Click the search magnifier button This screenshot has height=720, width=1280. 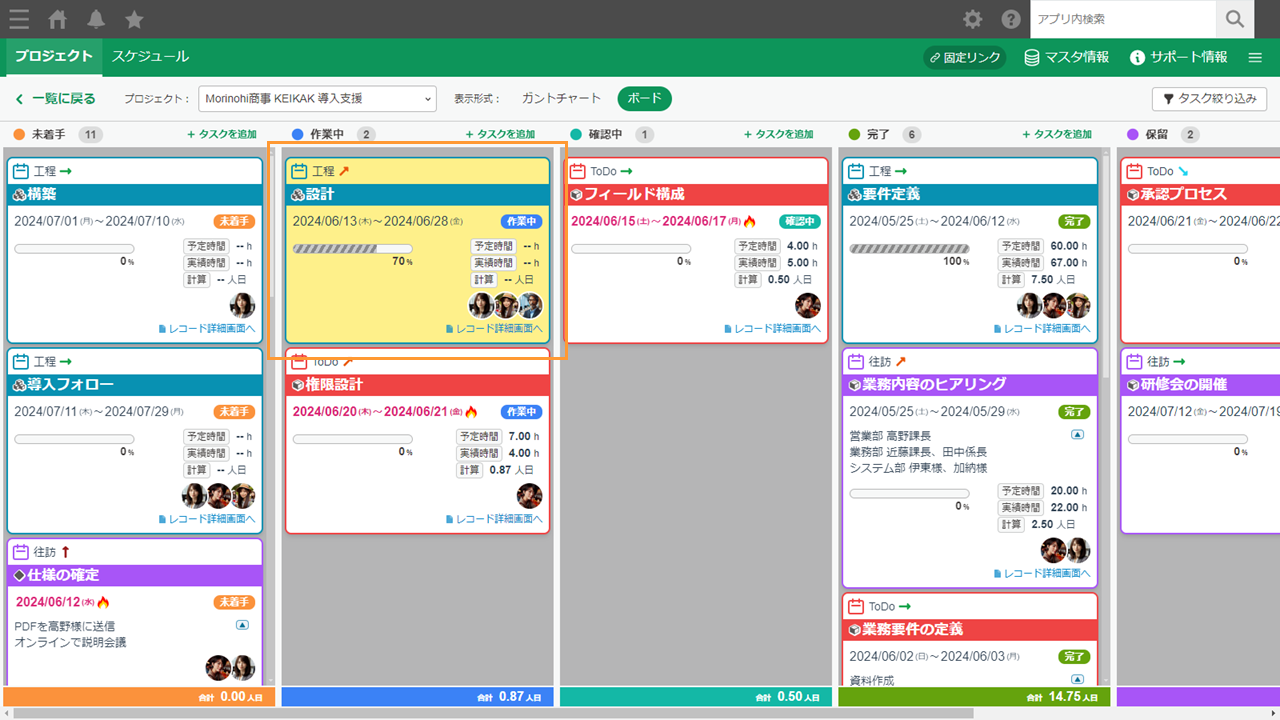pyautogui.click(x=1235, y=19)
